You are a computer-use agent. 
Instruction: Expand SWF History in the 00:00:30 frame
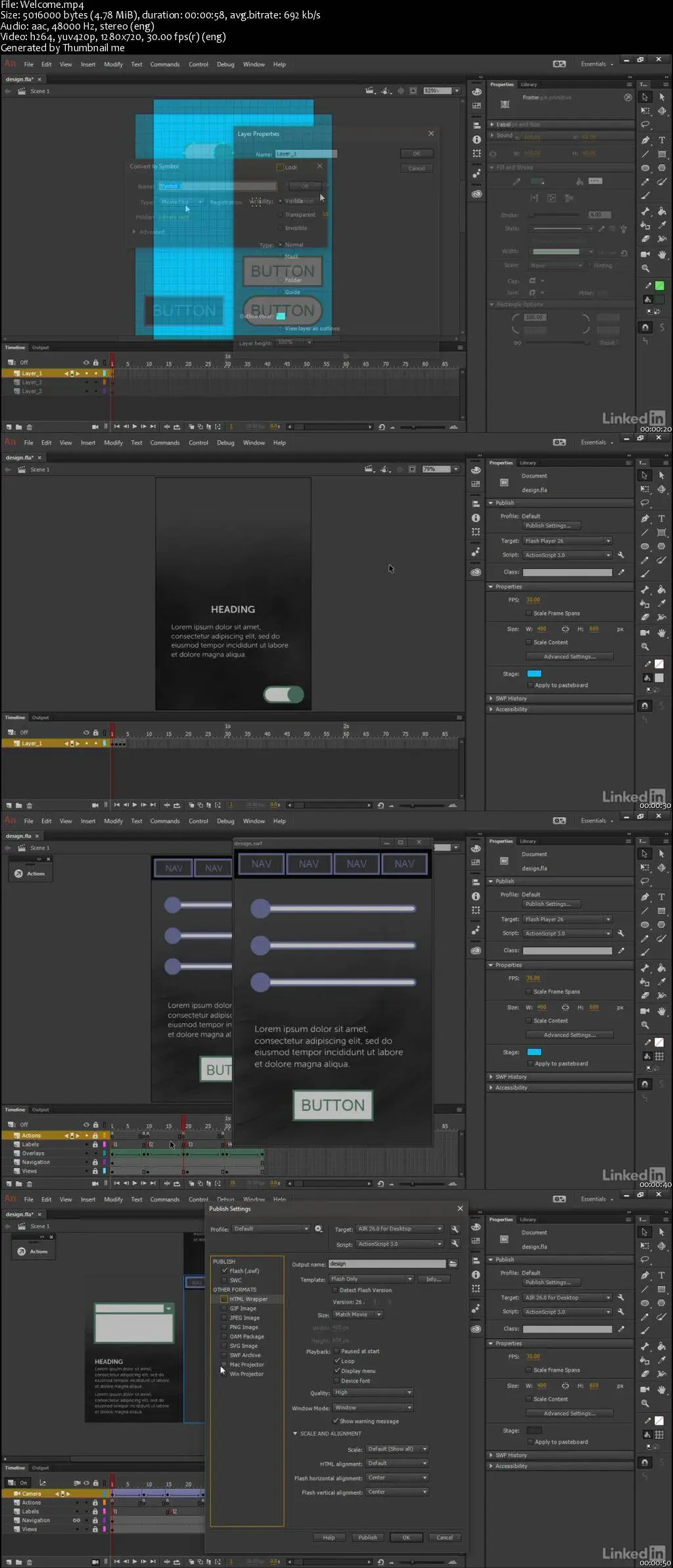[x=490, y=698]
